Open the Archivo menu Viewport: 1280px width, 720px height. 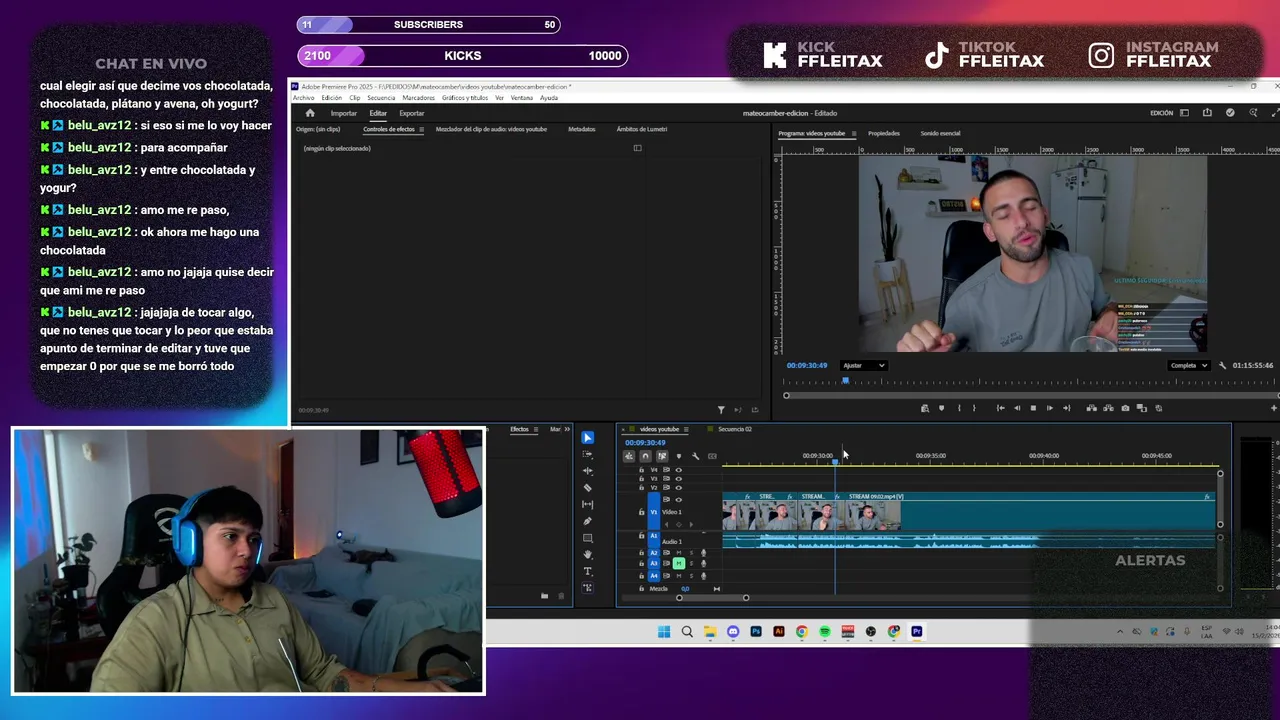click(303, 98)
